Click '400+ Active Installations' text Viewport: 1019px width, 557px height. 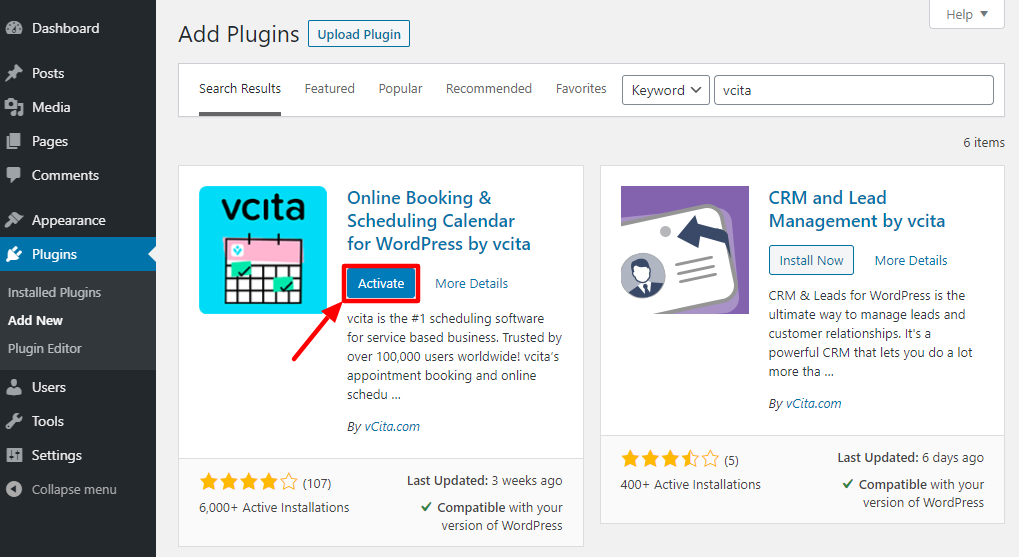click(690, 484)
